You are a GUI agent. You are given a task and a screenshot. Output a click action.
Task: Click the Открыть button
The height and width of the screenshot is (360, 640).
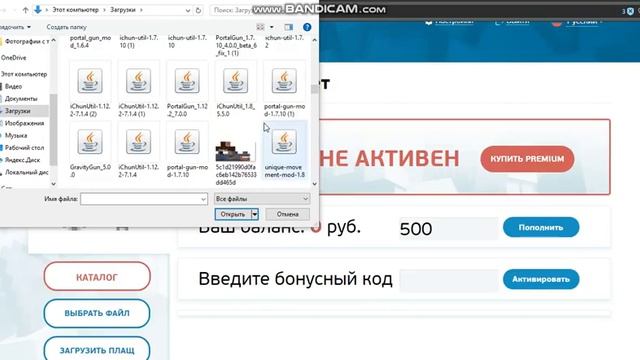point(233,214)
